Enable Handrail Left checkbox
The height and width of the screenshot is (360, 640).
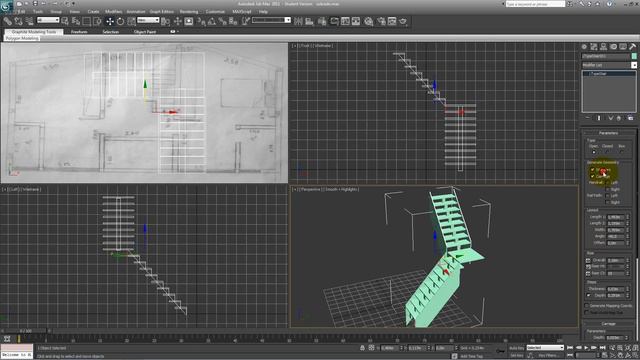click(x=607, y=182)
